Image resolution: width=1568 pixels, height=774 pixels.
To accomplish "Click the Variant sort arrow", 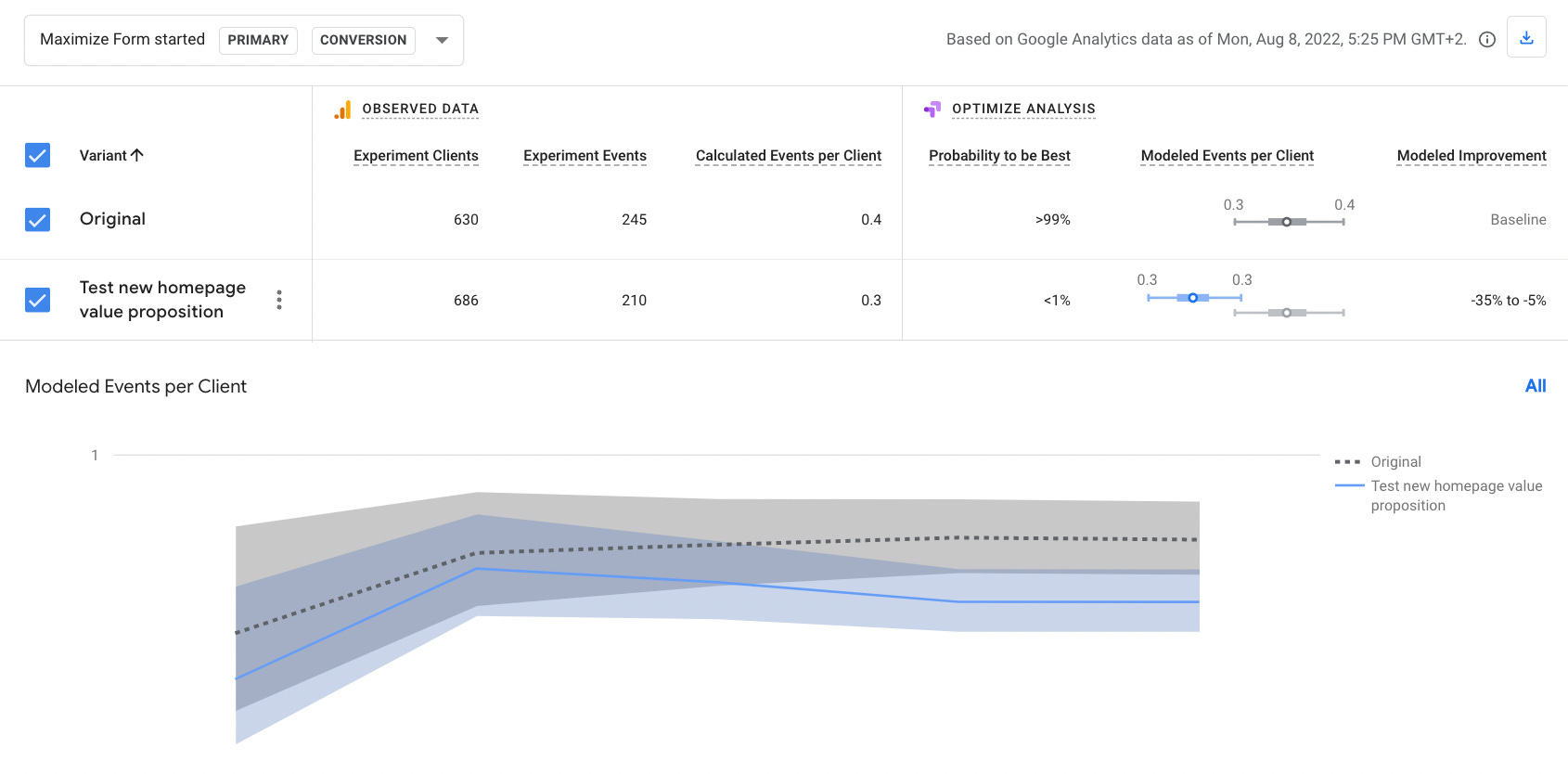I will click(x=137, y=155).
